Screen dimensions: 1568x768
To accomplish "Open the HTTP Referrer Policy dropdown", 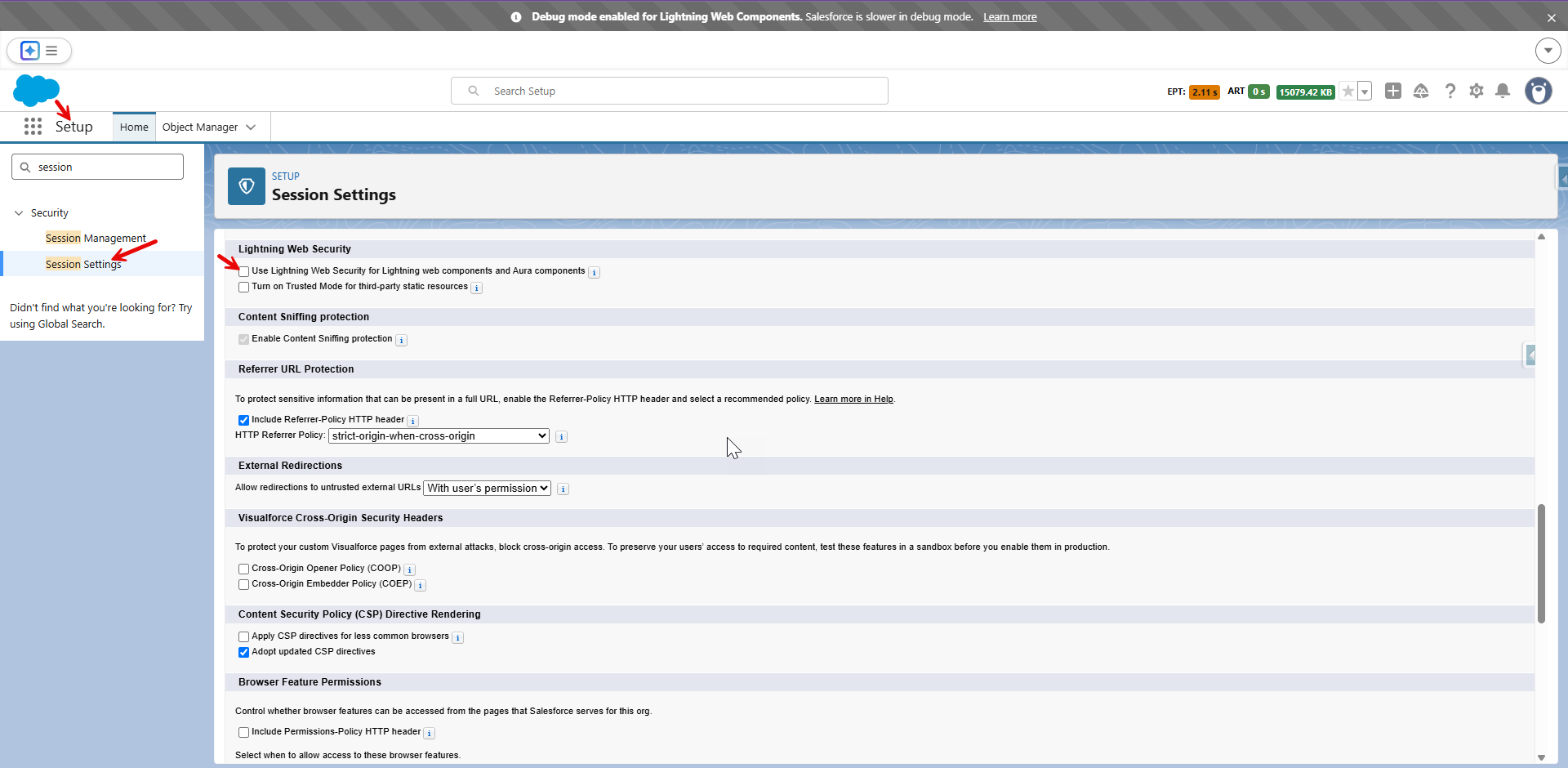I will click(439, 436).
